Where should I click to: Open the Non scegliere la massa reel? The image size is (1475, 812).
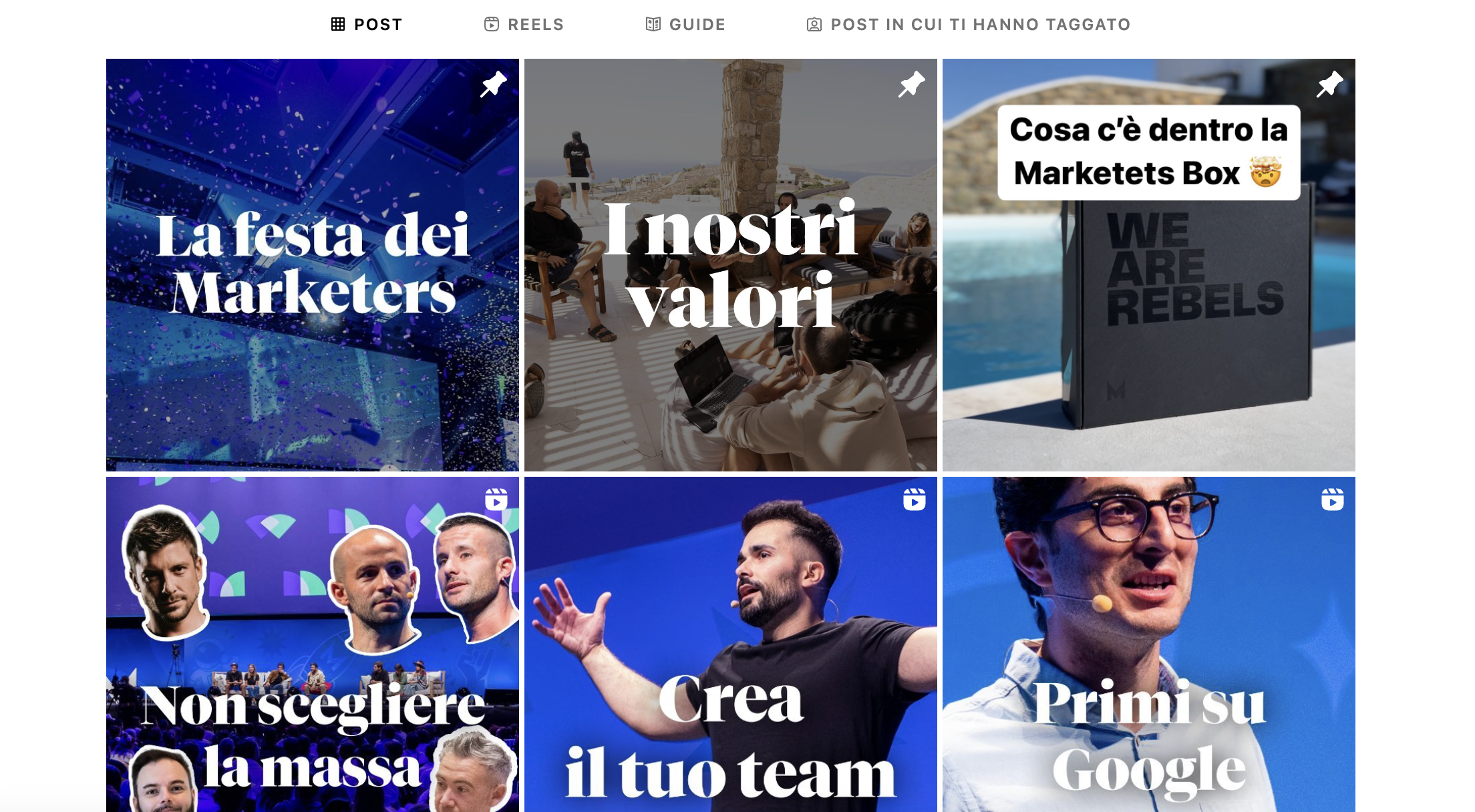point(313,644)
